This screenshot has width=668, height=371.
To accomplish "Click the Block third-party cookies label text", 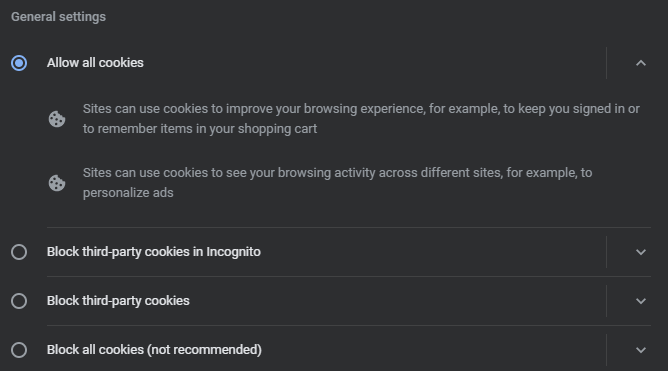I will [x=118, y=301].
